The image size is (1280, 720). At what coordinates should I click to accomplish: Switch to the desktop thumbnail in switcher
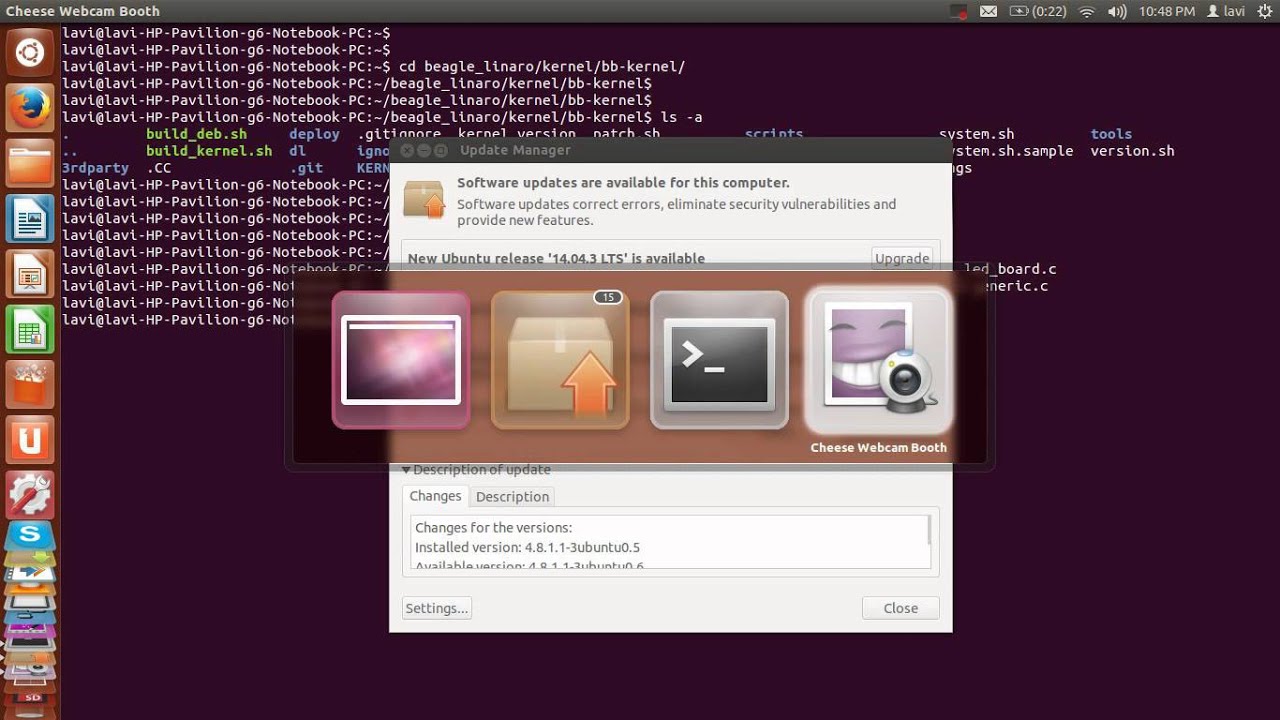point(401,360)
